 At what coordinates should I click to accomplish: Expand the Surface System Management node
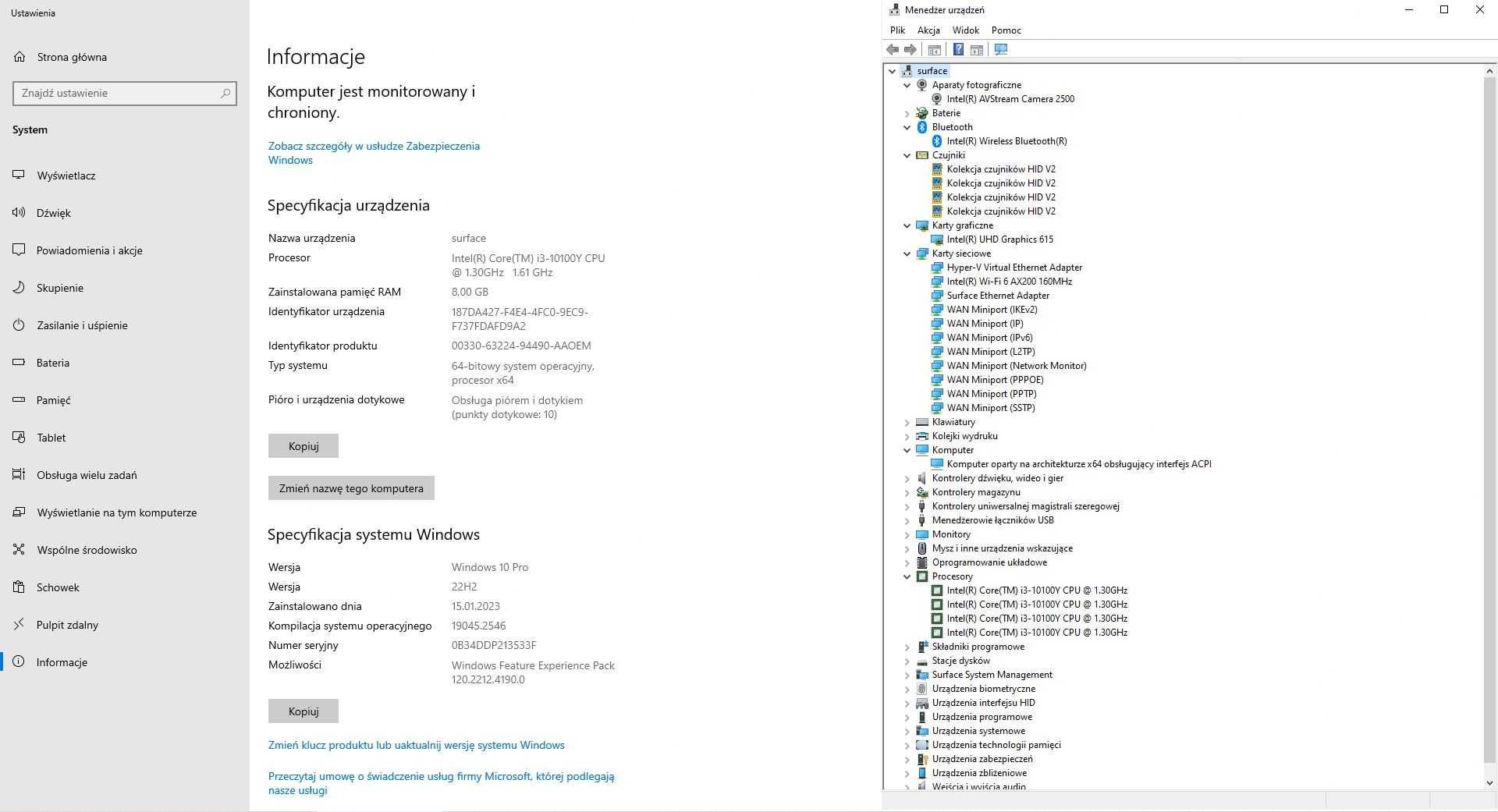click(x=907, y=675)
